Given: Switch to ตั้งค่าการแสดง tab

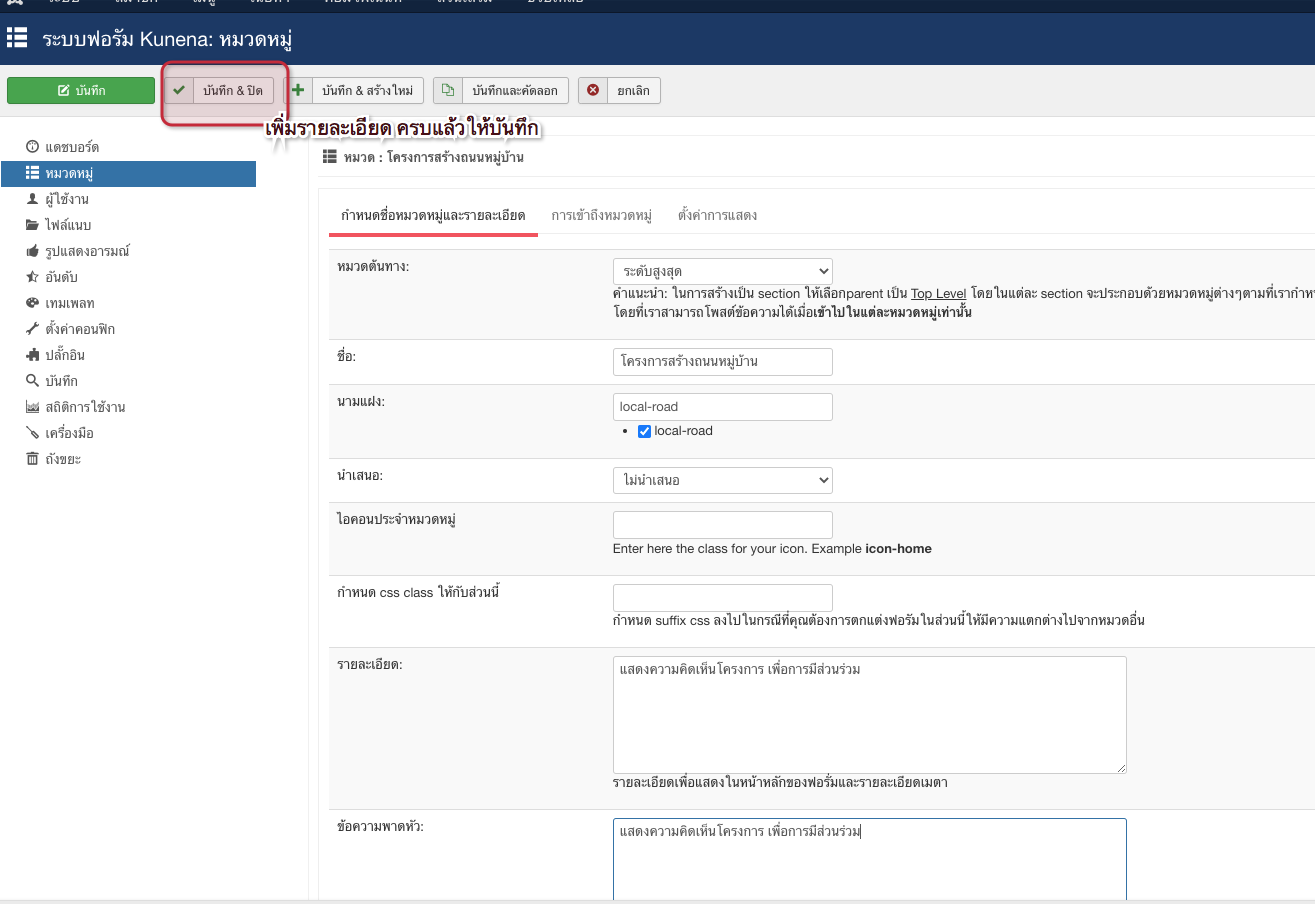Looking at the screenshot, I should tap(717, 216).
